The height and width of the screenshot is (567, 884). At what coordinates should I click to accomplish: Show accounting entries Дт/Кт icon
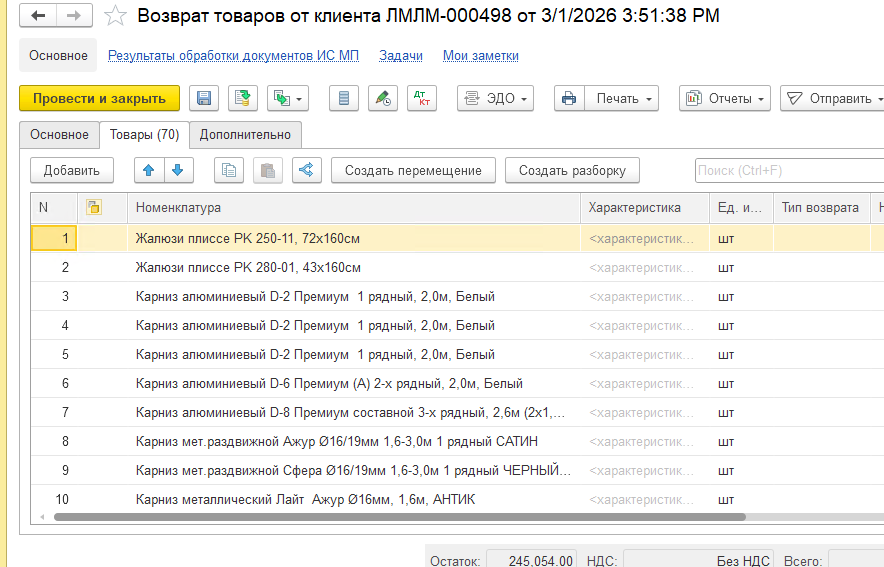pos(422,99)
